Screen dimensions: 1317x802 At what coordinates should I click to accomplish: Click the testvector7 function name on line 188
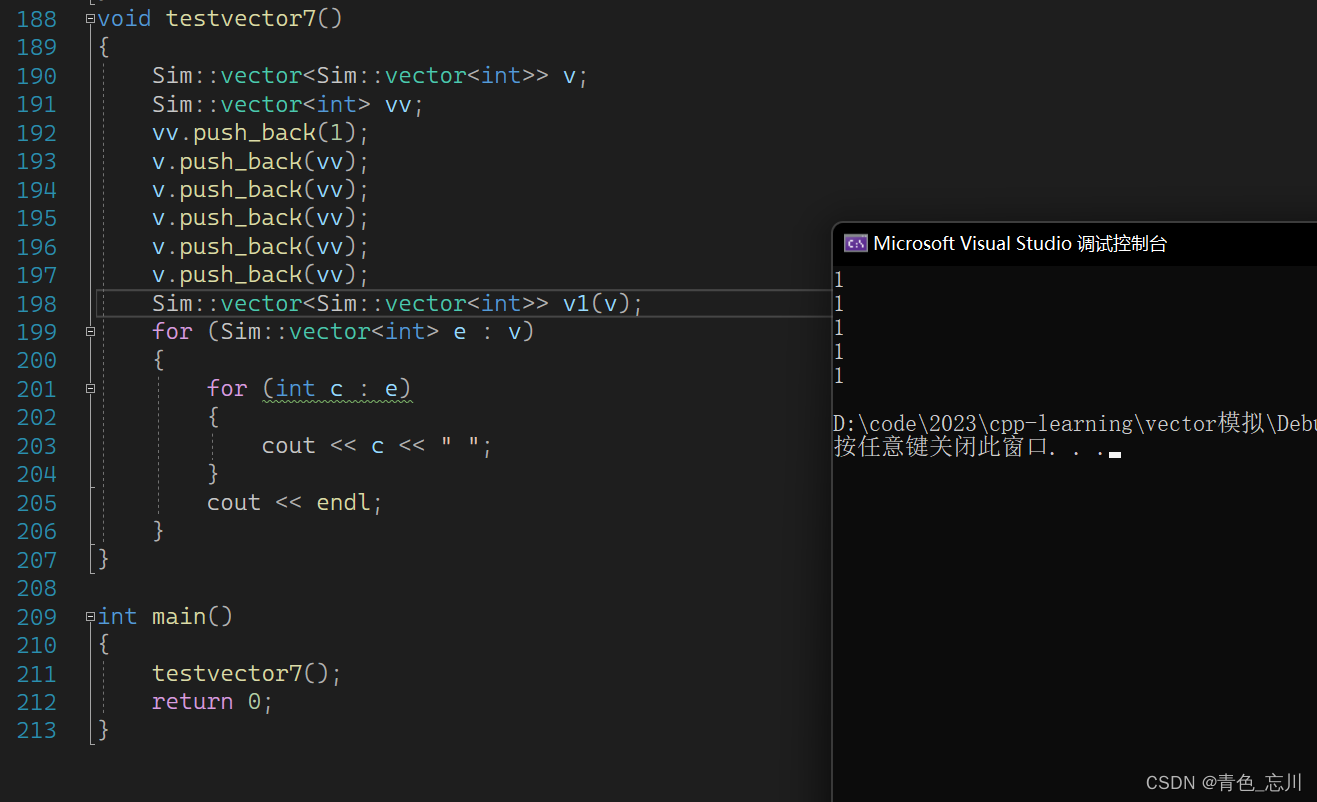(240, 19)
